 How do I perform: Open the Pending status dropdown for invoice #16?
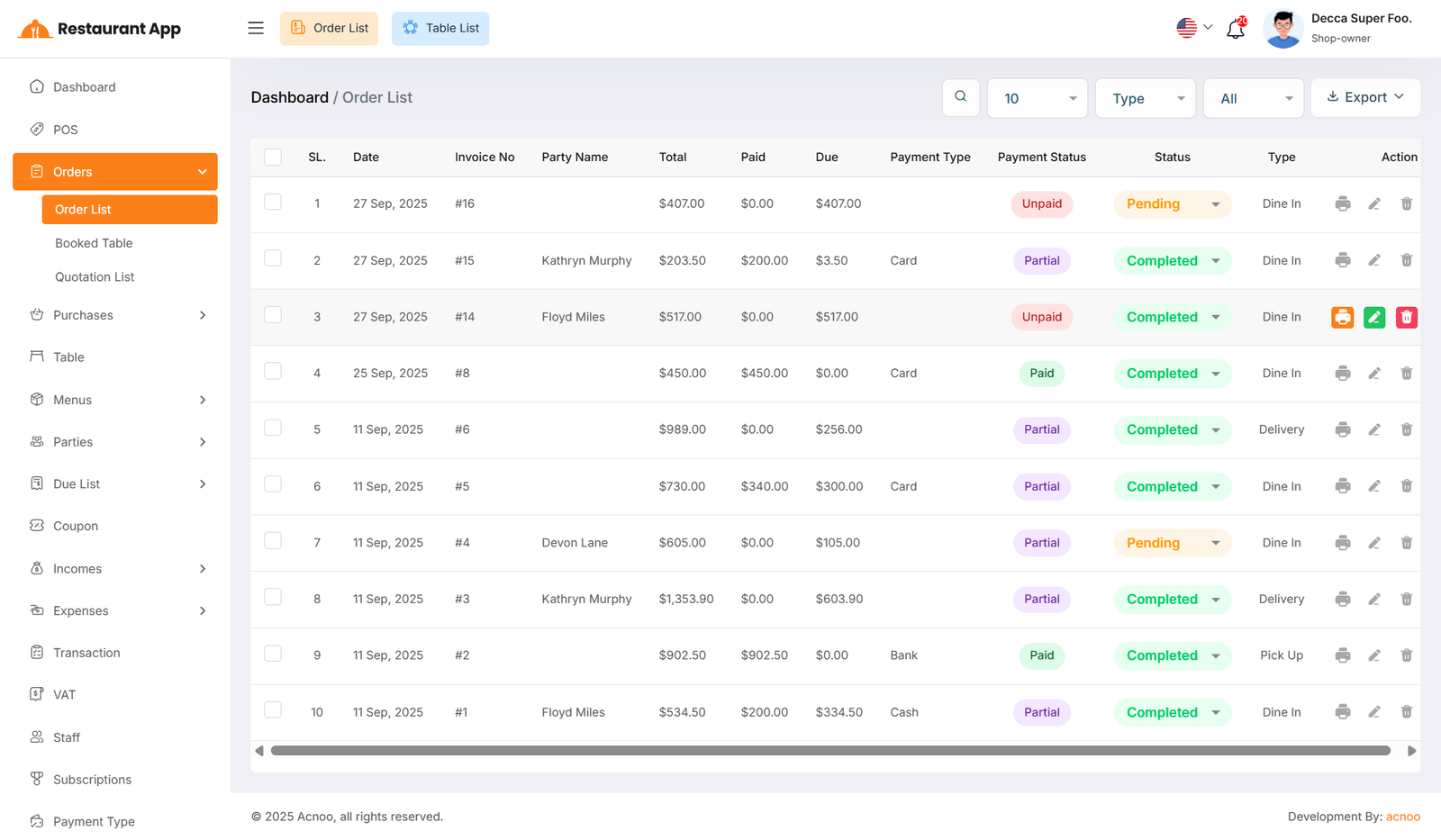pyautogui.click(x=1172, y=204)
